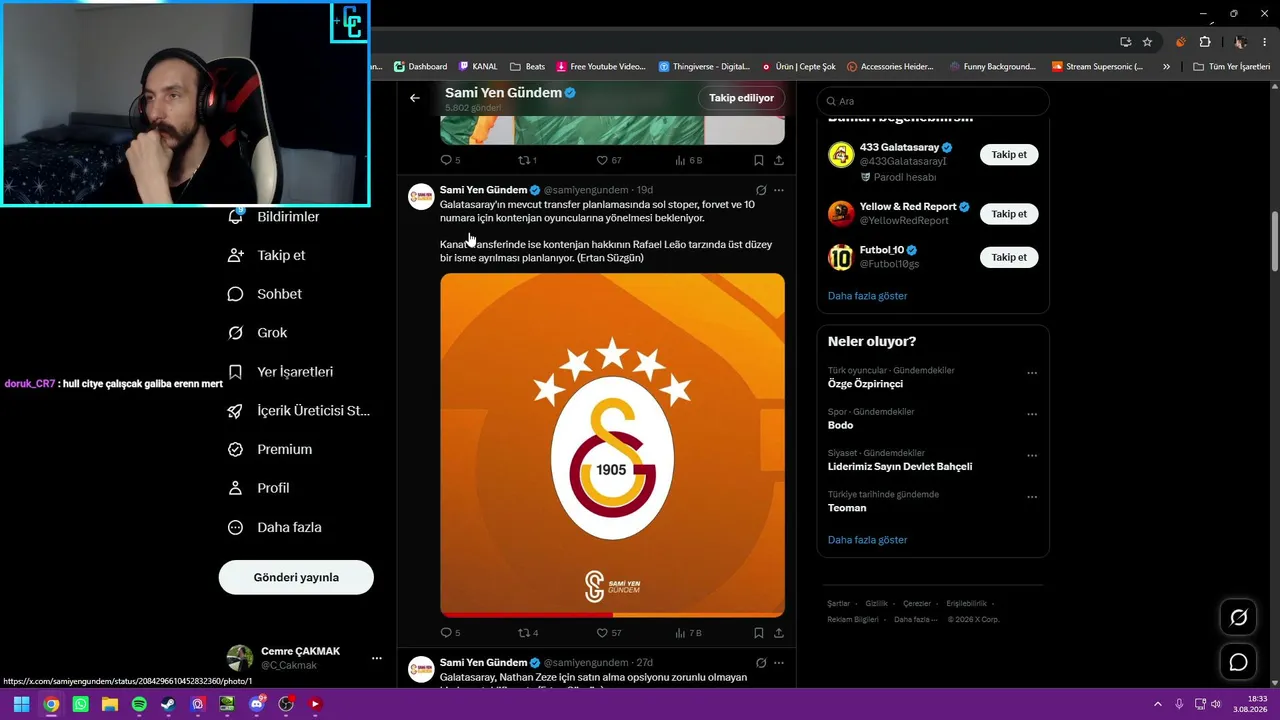Image resolution: width=1280 pixels, height=720 pixels.
Task: Open Takip et in the sidebar
Action: (x=267, y=256)
